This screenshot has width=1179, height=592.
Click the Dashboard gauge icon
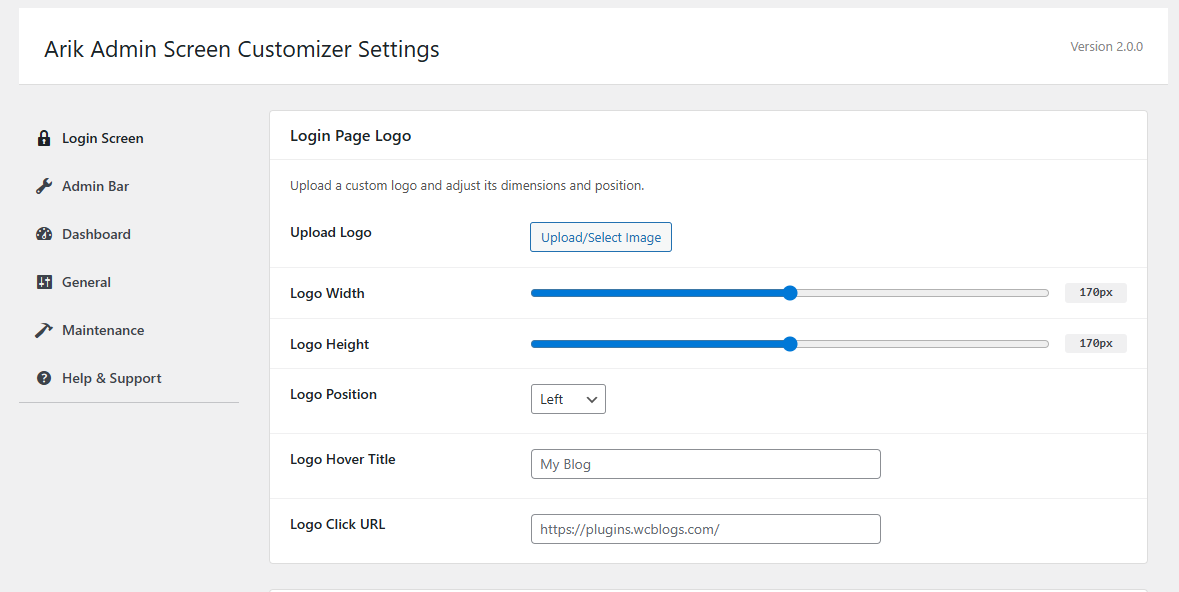(44, 234)
